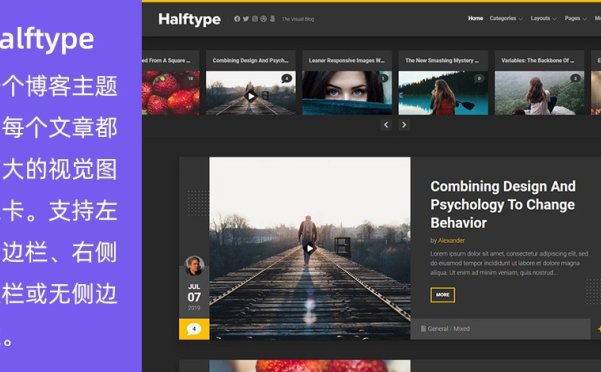The height and width of the screenshot is (372, 601).
Task: Click author name Alexander
Action: pyautogui.click(x=451, y=241)
